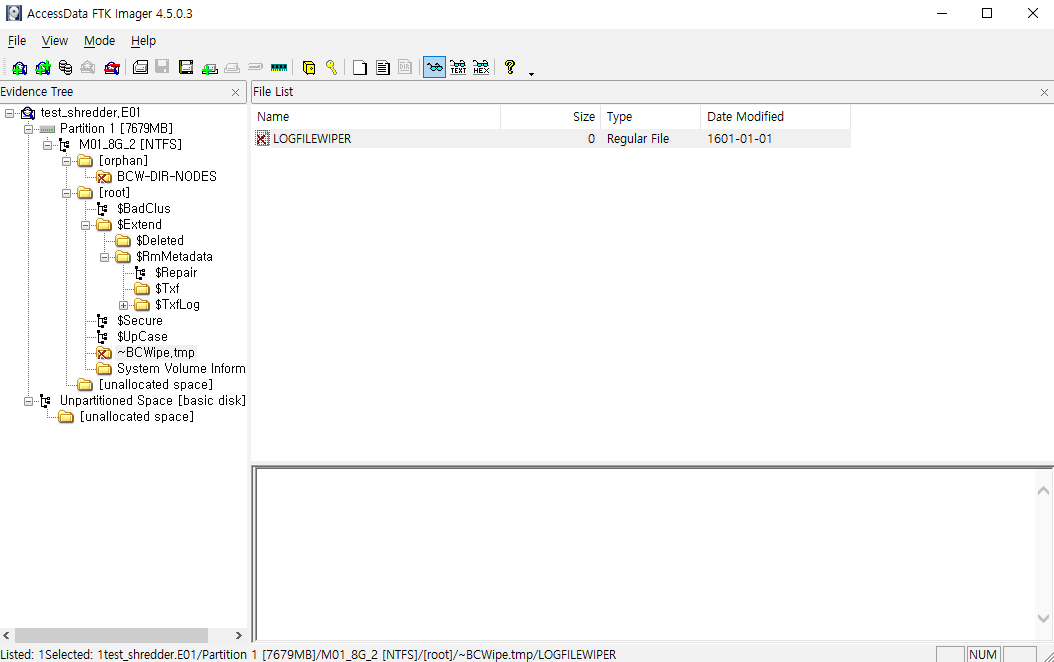Sort file list by Type column
Viewport: 1054px width, 662px height.
tap(650, 117)
